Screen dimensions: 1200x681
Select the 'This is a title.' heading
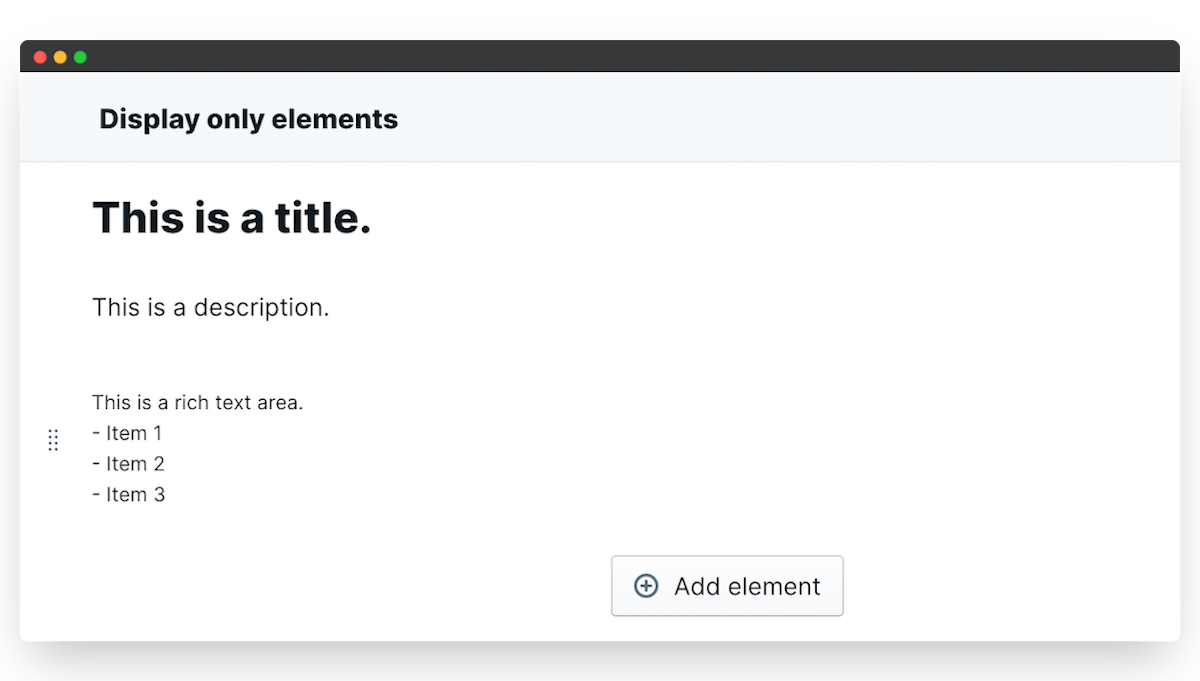point(231,217)
